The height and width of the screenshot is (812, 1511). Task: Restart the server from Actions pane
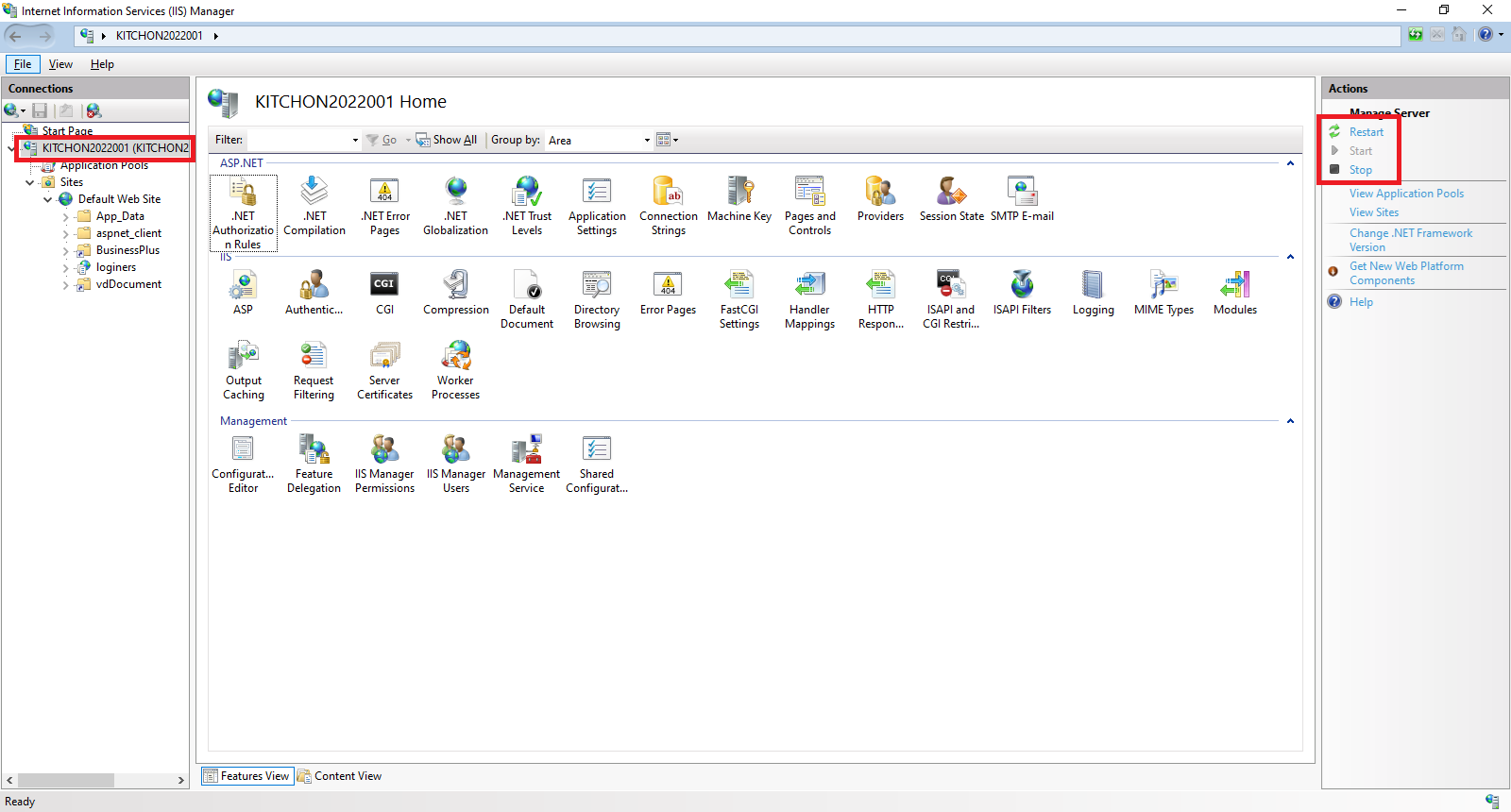[x=1366, y=132]
